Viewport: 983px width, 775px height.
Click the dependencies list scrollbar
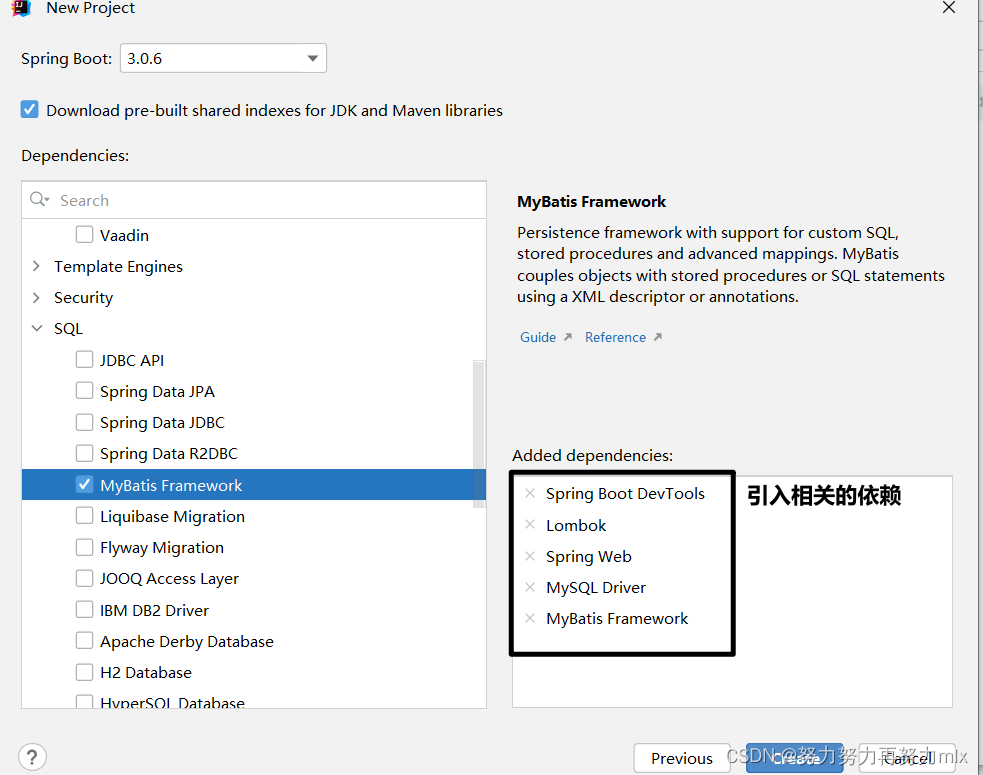point(479,433)
